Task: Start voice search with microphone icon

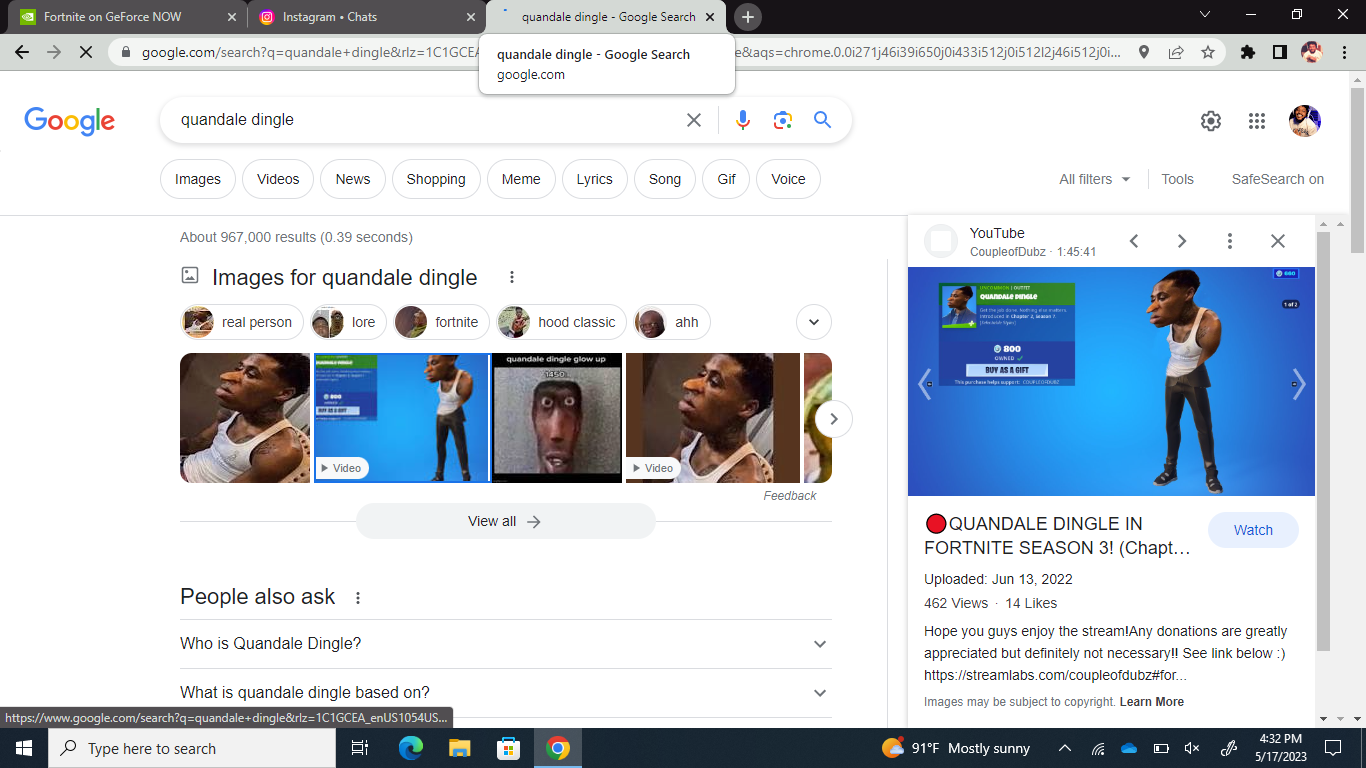Action: click(742, 120)
